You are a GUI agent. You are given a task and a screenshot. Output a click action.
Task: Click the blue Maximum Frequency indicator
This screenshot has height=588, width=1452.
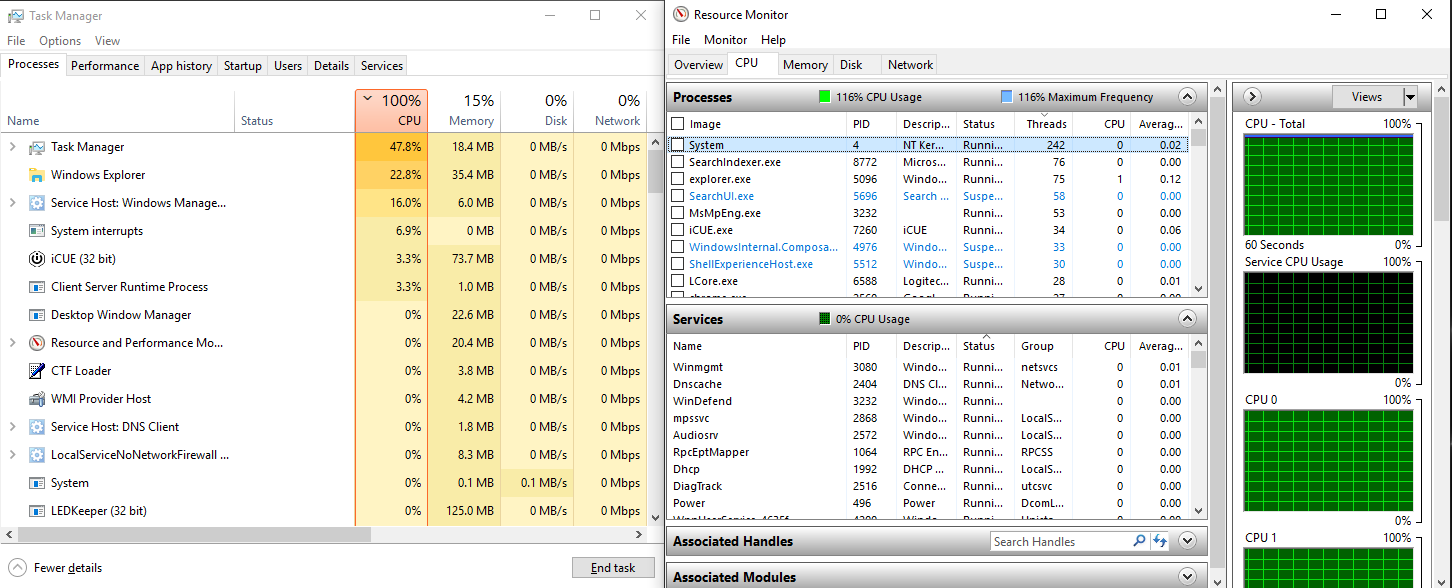(1007, 97)
